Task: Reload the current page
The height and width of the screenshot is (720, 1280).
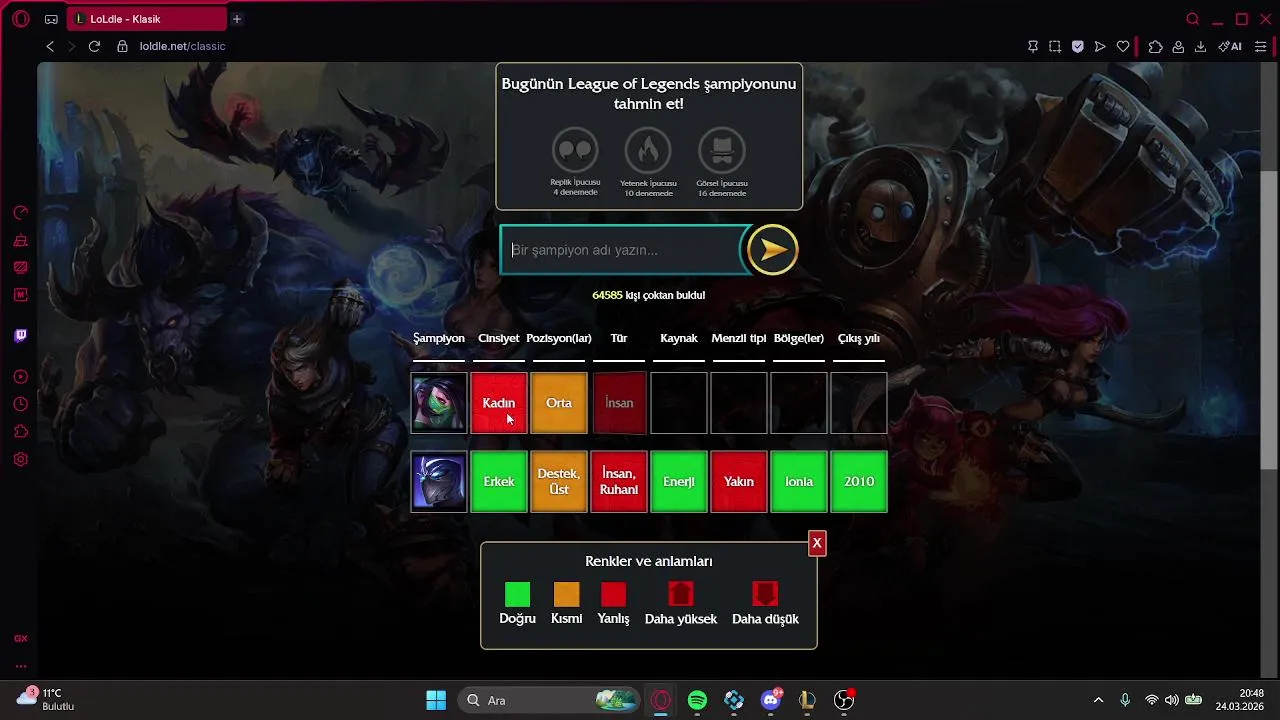Action: tap(94, 46)
